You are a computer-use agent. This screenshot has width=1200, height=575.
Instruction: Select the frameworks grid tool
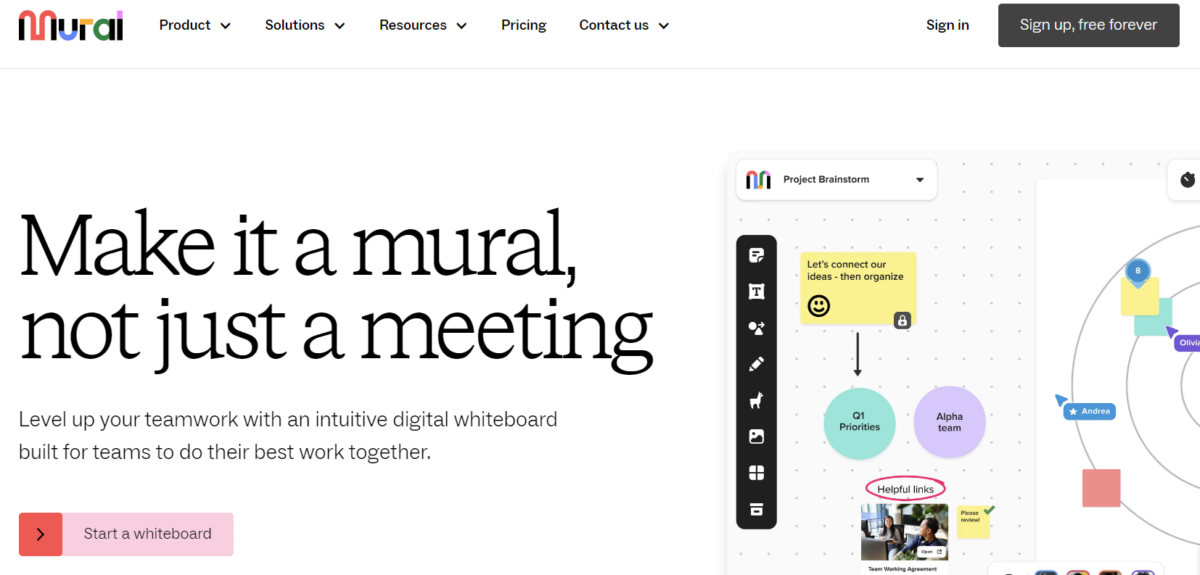tap(757, 473)
